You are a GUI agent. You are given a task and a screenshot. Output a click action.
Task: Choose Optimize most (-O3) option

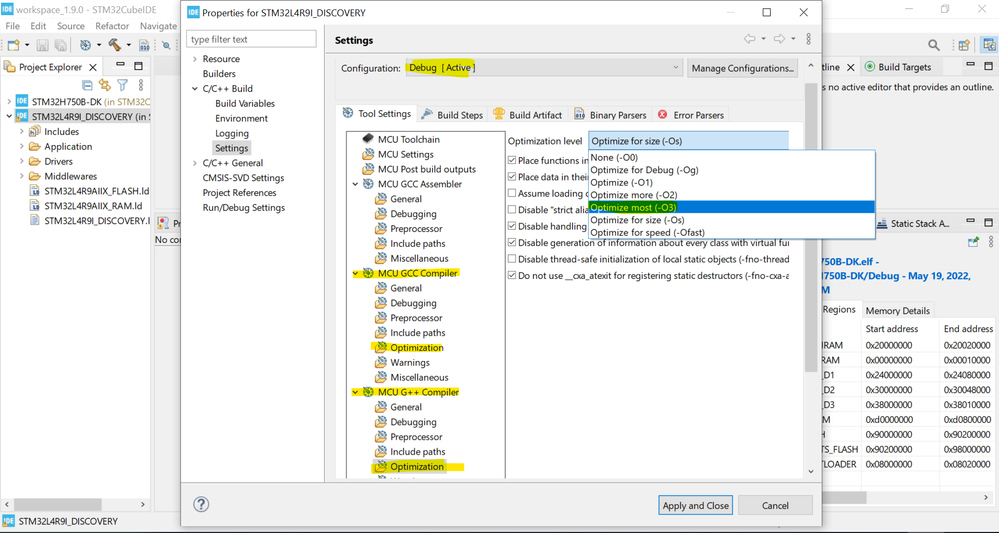tap(731, 207)
